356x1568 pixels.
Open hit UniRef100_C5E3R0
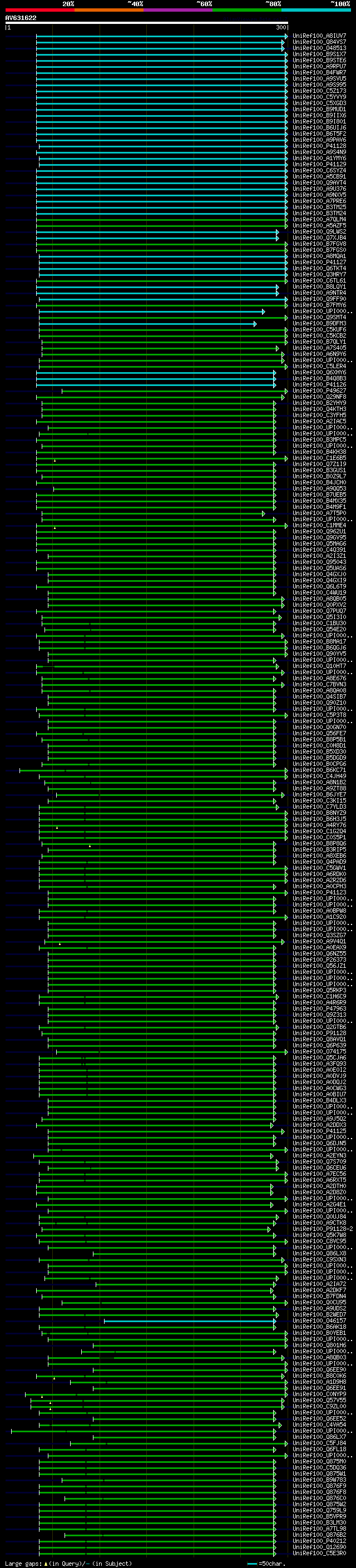coord(319,1553)
